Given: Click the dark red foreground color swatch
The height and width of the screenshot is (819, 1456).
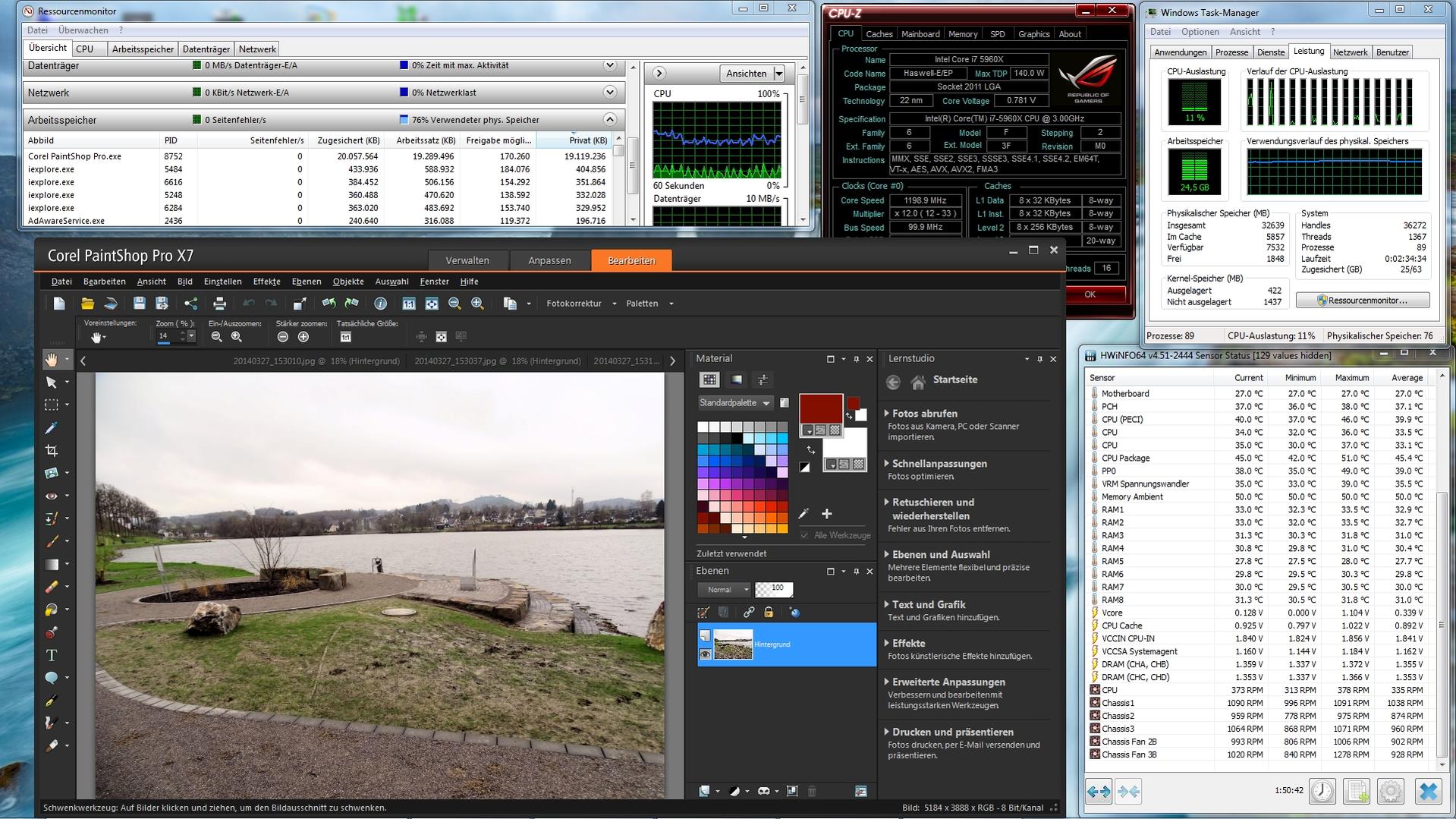Looking at the screenshot, I should tap(821, 408).
